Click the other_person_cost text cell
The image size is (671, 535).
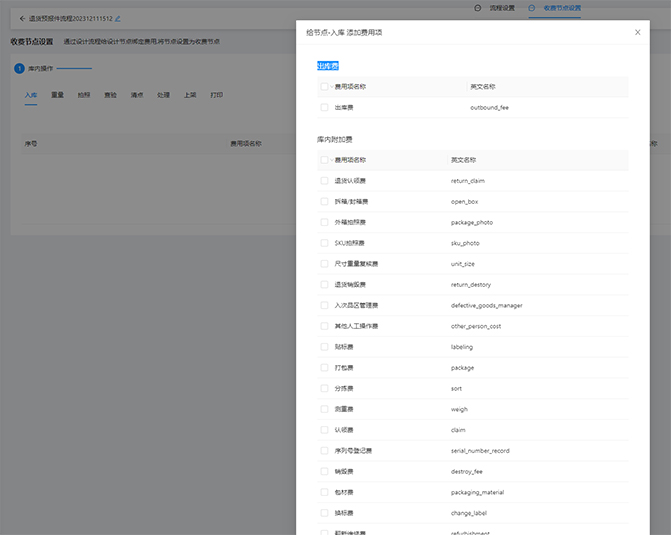click(x=476, y=326)
